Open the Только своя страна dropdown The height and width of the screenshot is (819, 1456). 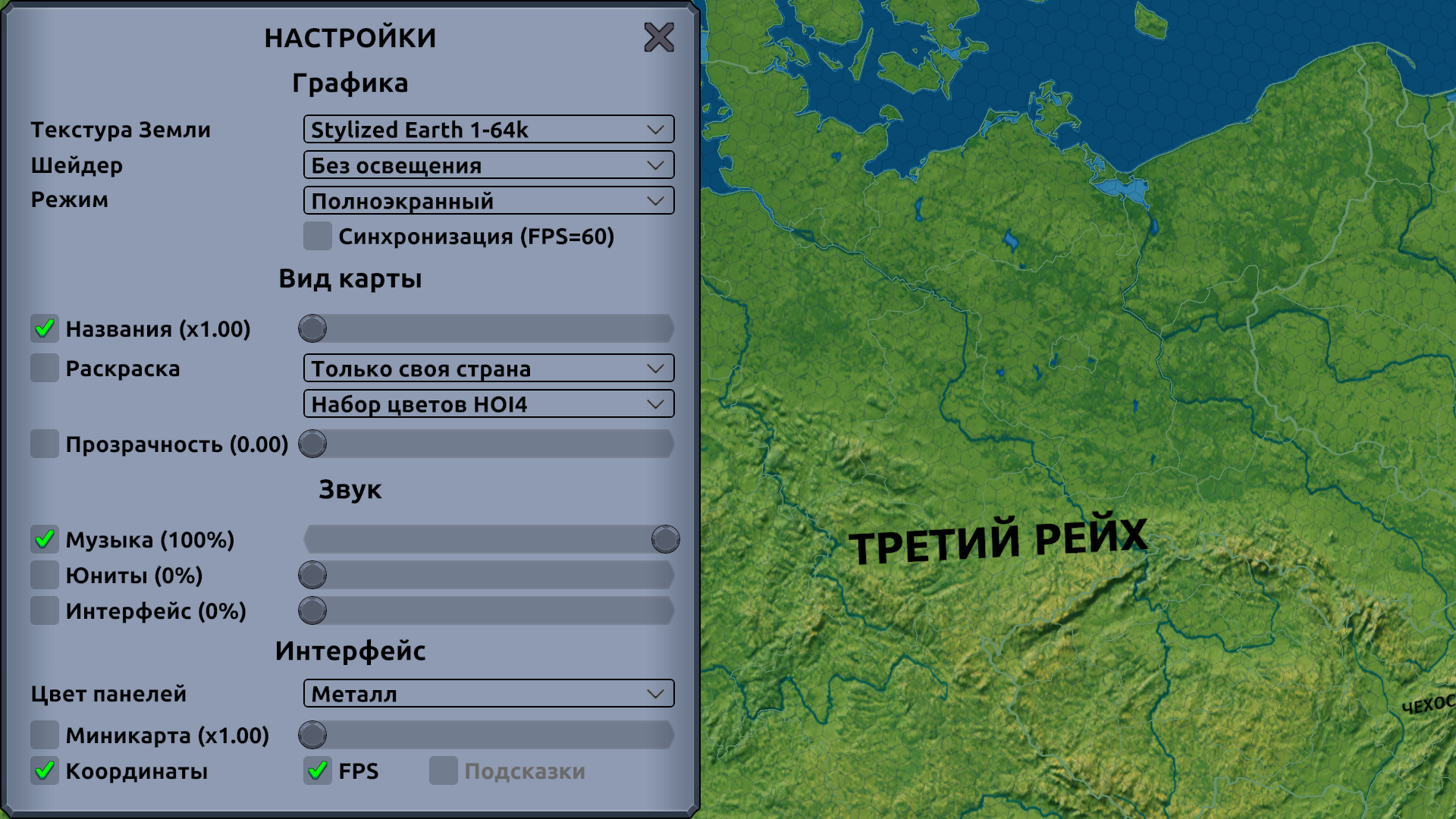click(x=488, y=369)
